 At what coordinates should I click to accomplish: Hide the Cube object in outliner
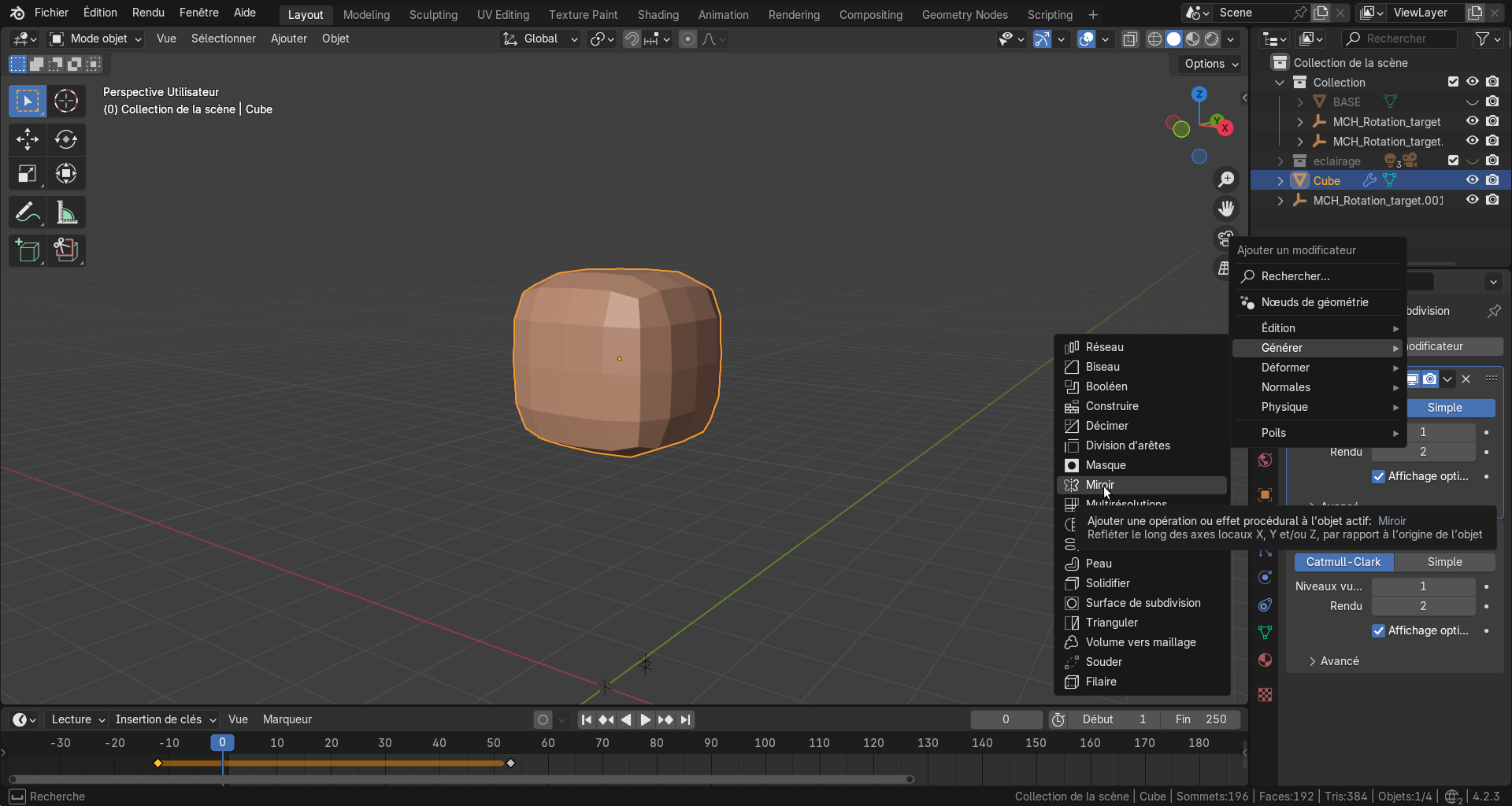tap(1472, 180)
